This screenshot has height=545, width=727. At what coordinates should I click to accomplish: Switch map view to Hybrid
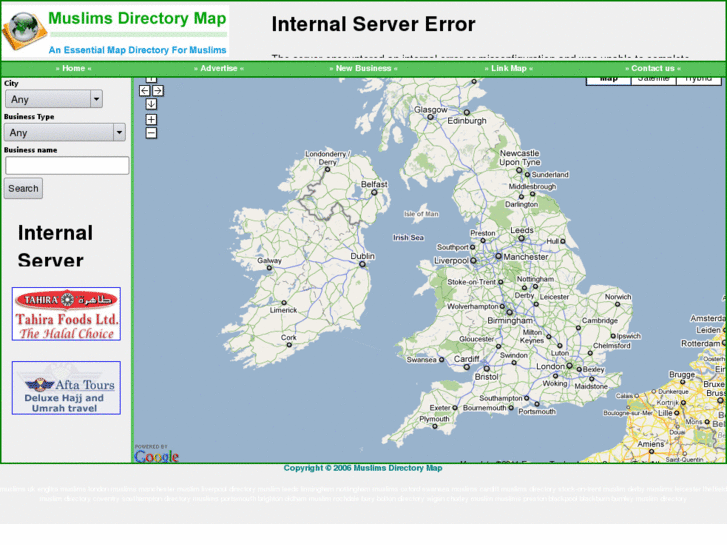(698, 79)
